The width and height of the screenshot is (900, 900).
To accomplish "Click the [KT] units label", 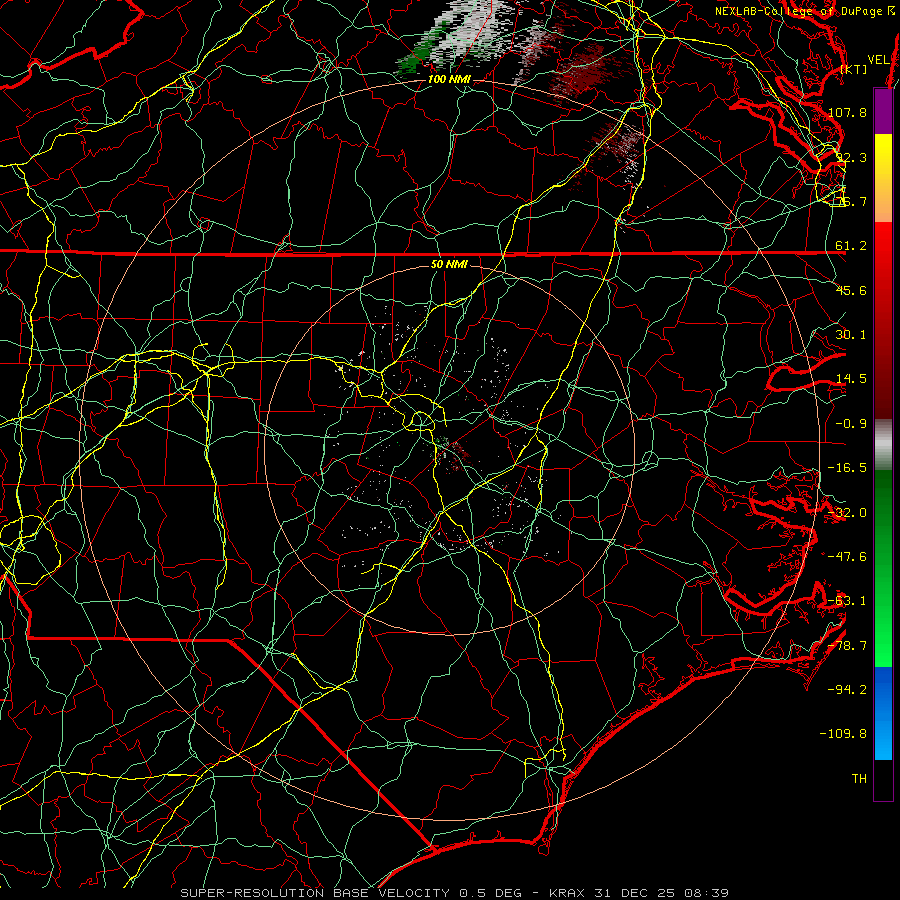I will (x=853, y=69).
